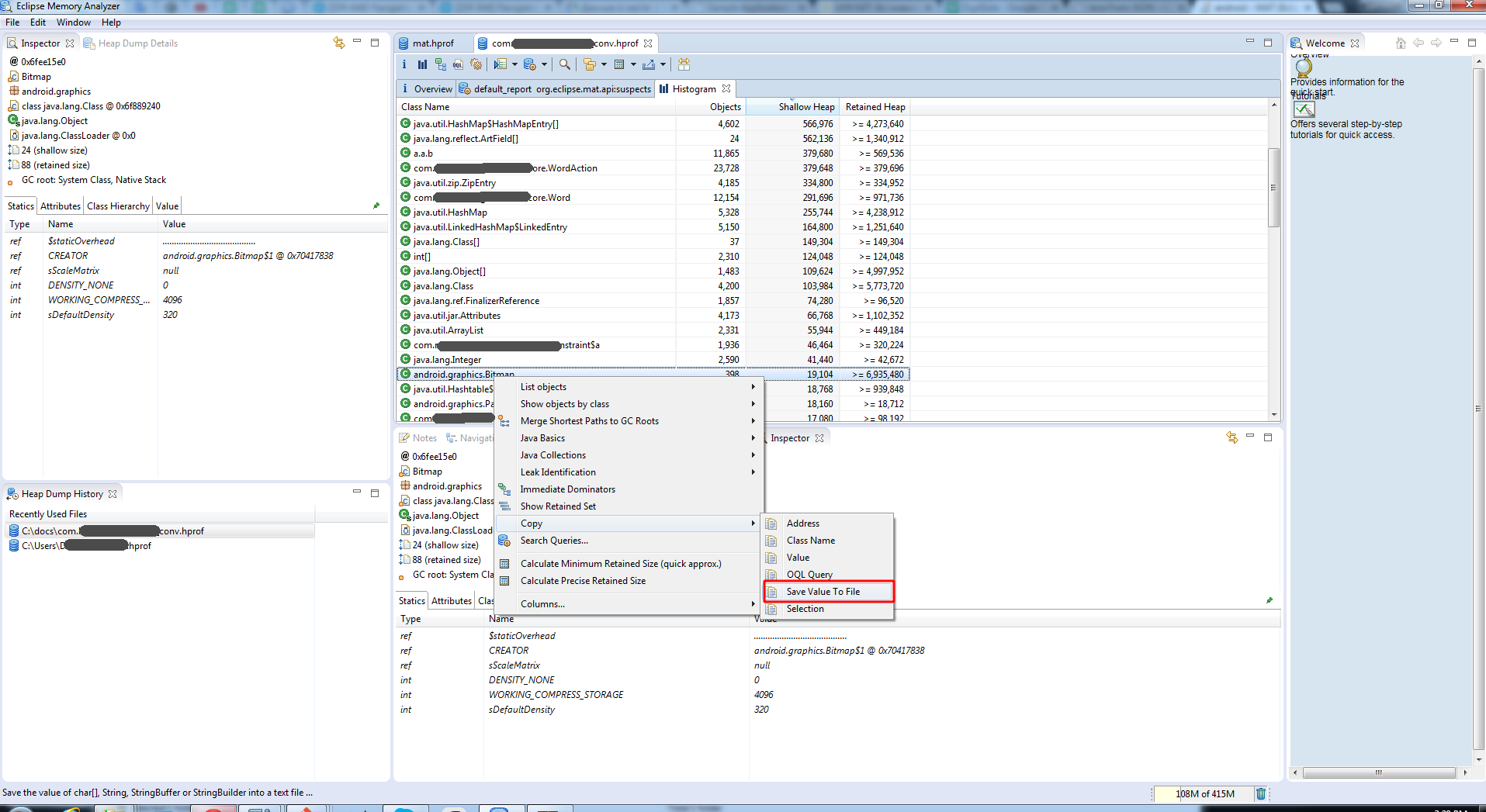Open dropdown beside calculator icon
Image resolution: width=1486 pixels, height=812 pixels.
pyautogui.click(x=633, y=64)
